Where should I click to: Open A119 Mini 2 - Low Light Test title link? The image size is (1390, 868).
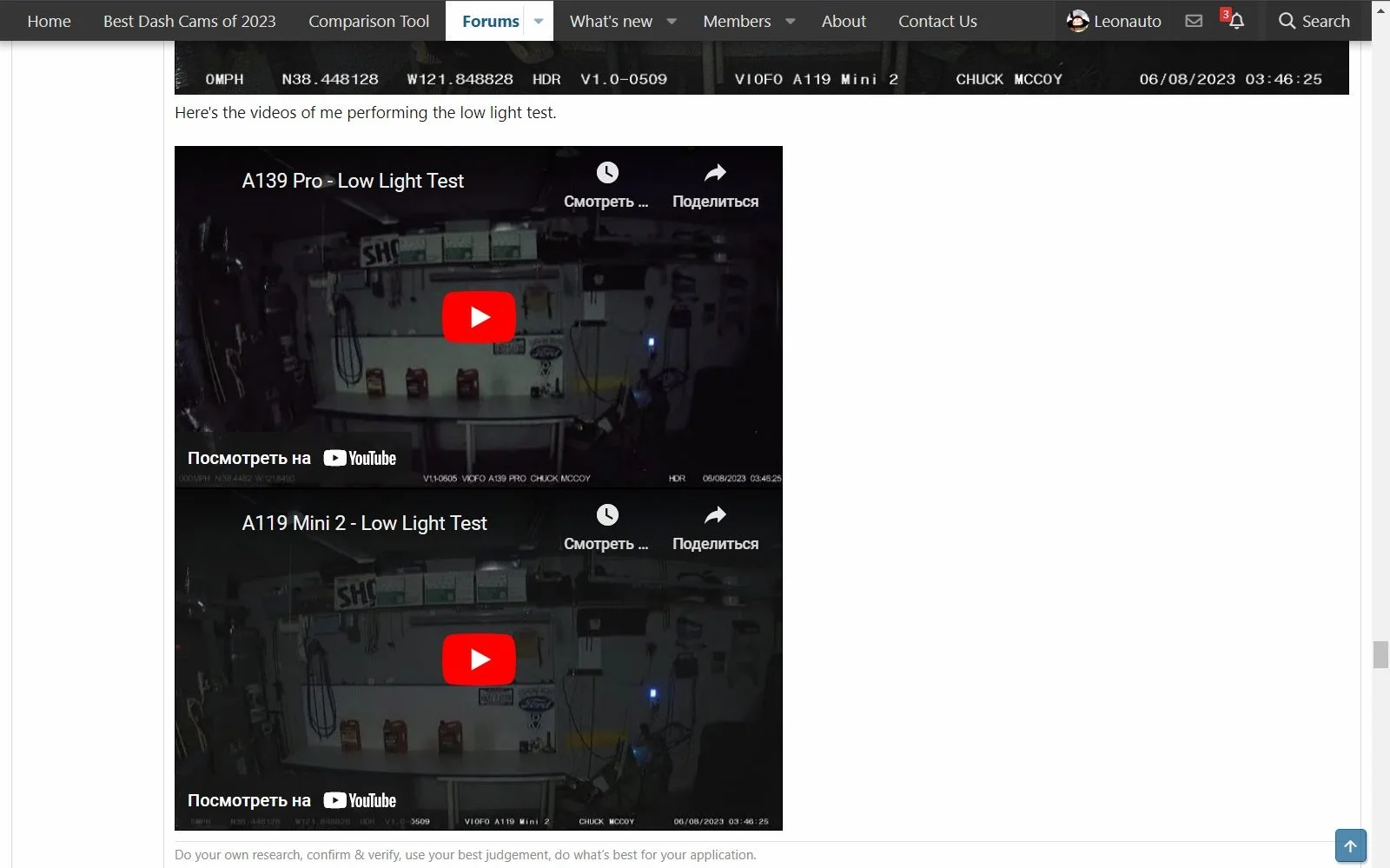[x=364, y=523]
